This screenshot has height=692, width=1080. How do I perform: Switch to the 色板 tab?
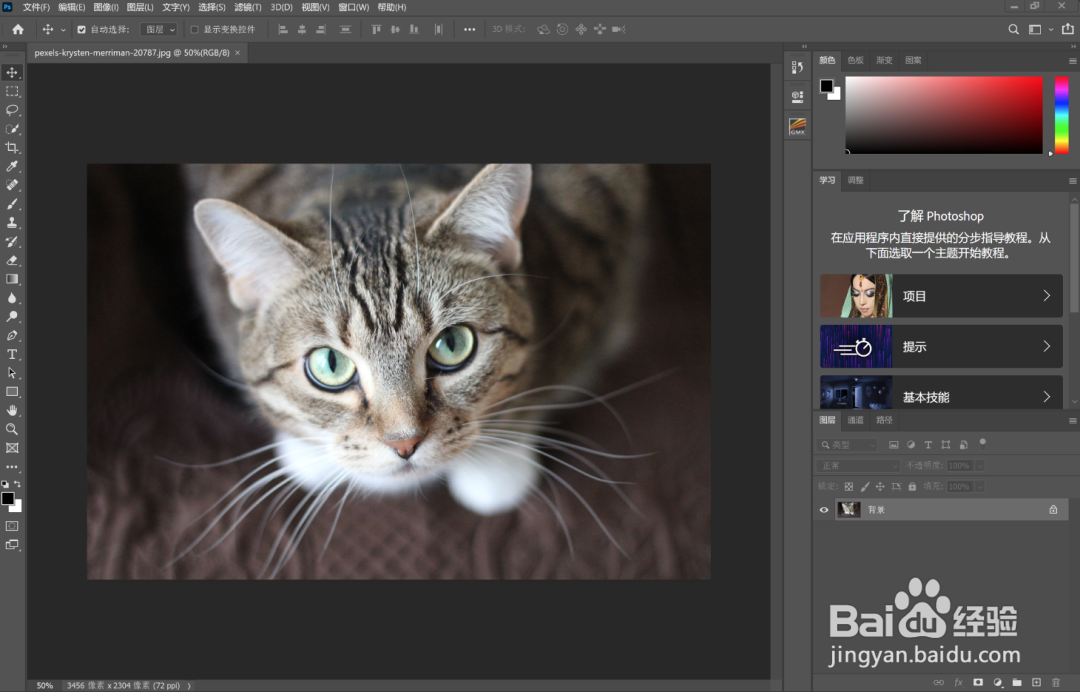(x=856, y=60)
